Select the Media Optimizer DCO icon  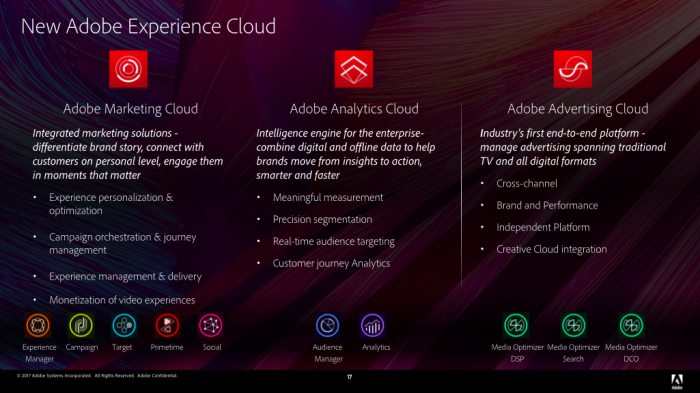click(x=631, y=325)
